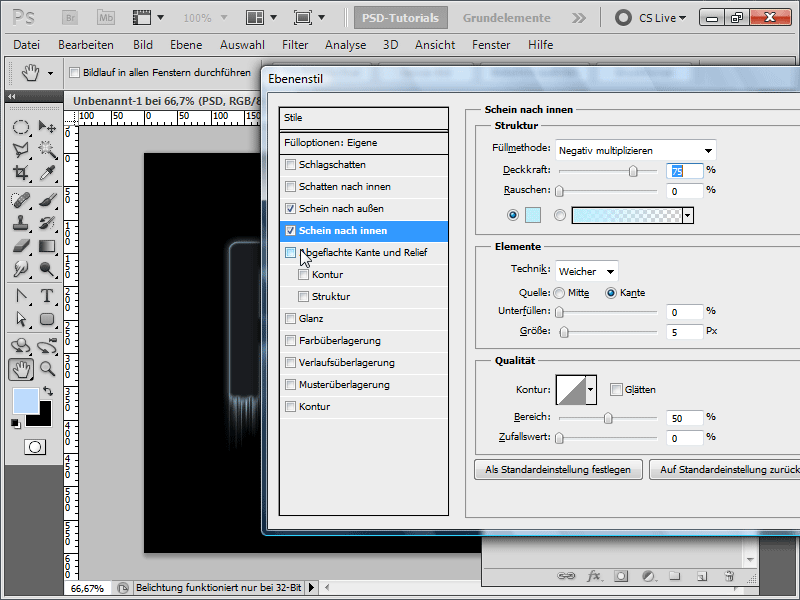Launch Adobe Bridge from top bar
Screen dimensions: 800x600
click(x=70, y=18)
